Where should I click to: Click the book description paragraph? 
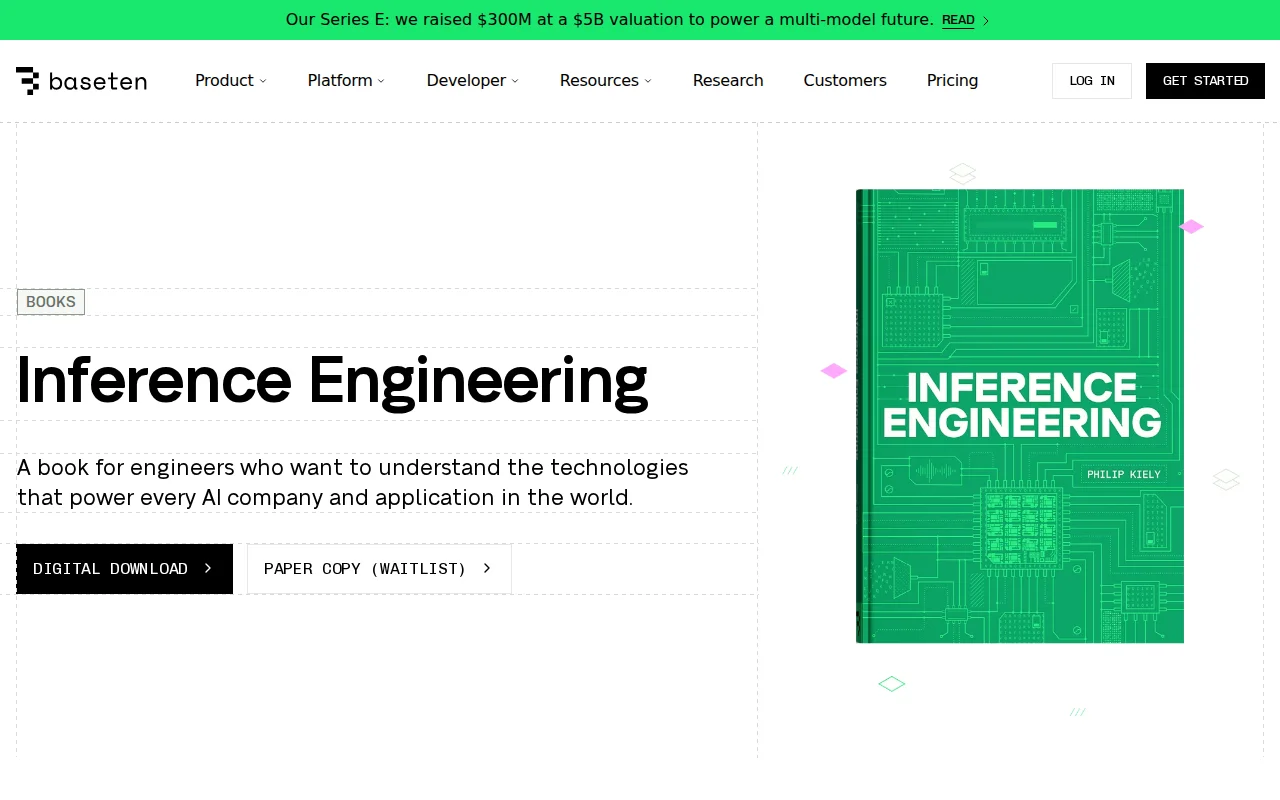(x=353, y=482)
